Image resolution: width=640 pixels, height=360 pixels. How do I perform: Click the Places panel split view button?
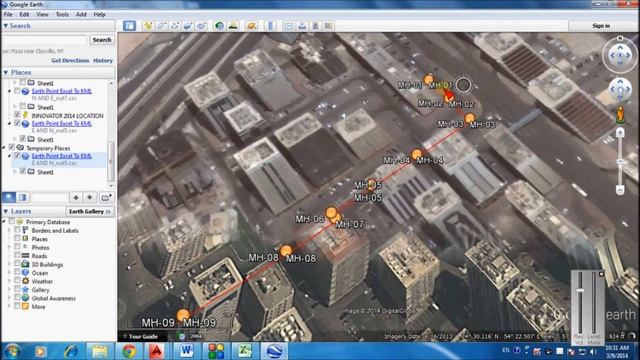(22, 198)
